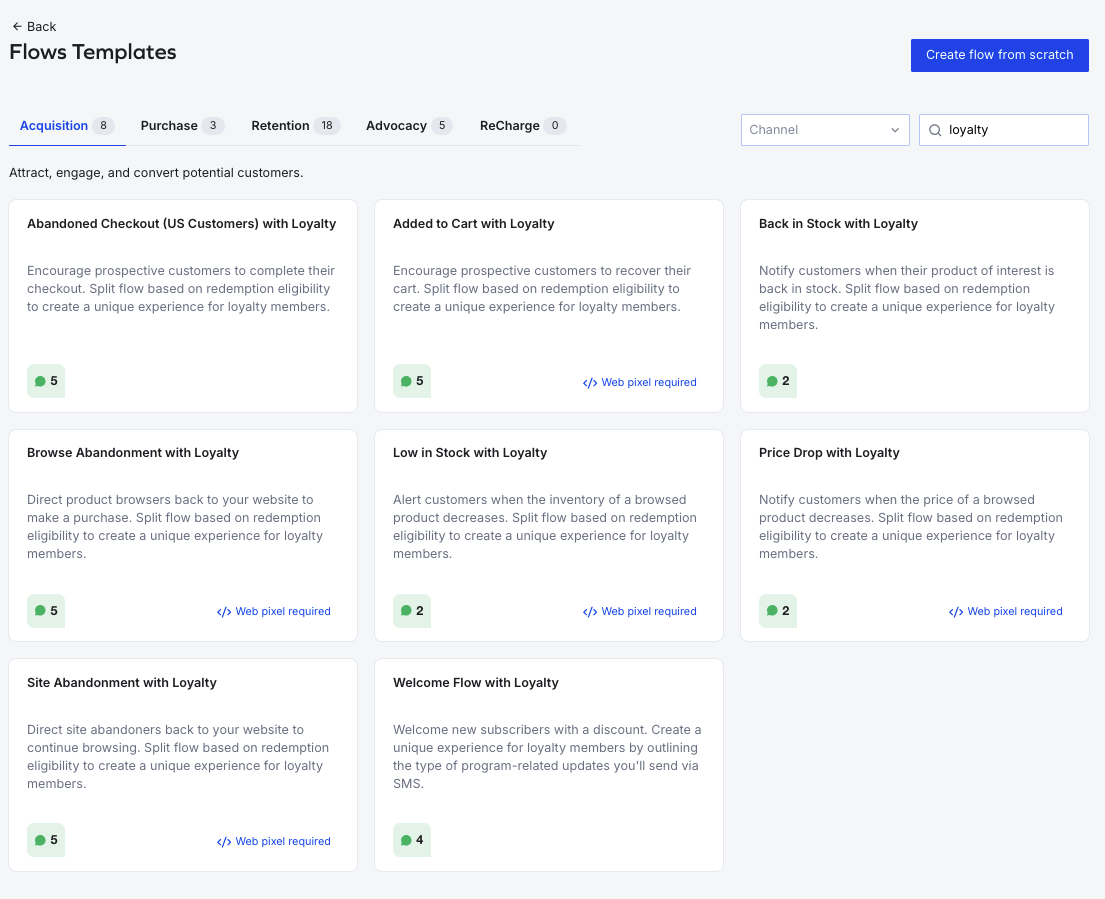The image size is (1105, 899).
Task: Go to the ReCharge tab
Action: pyautogui.click(x=523, y=126)
